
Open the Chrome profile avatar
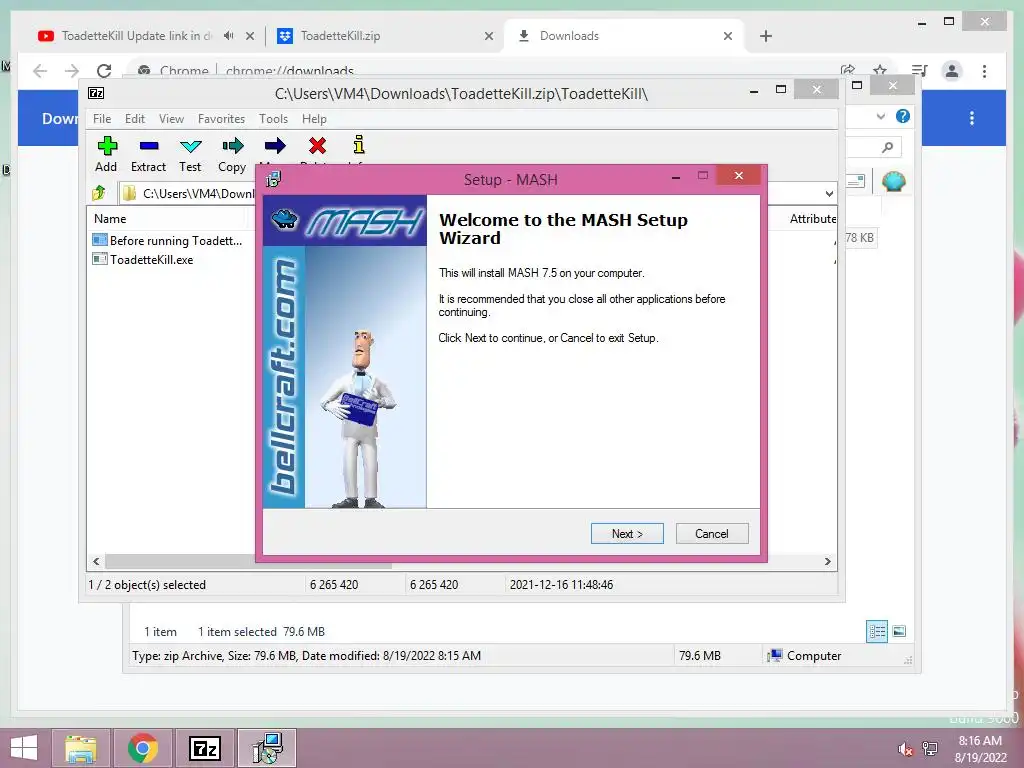952,71
